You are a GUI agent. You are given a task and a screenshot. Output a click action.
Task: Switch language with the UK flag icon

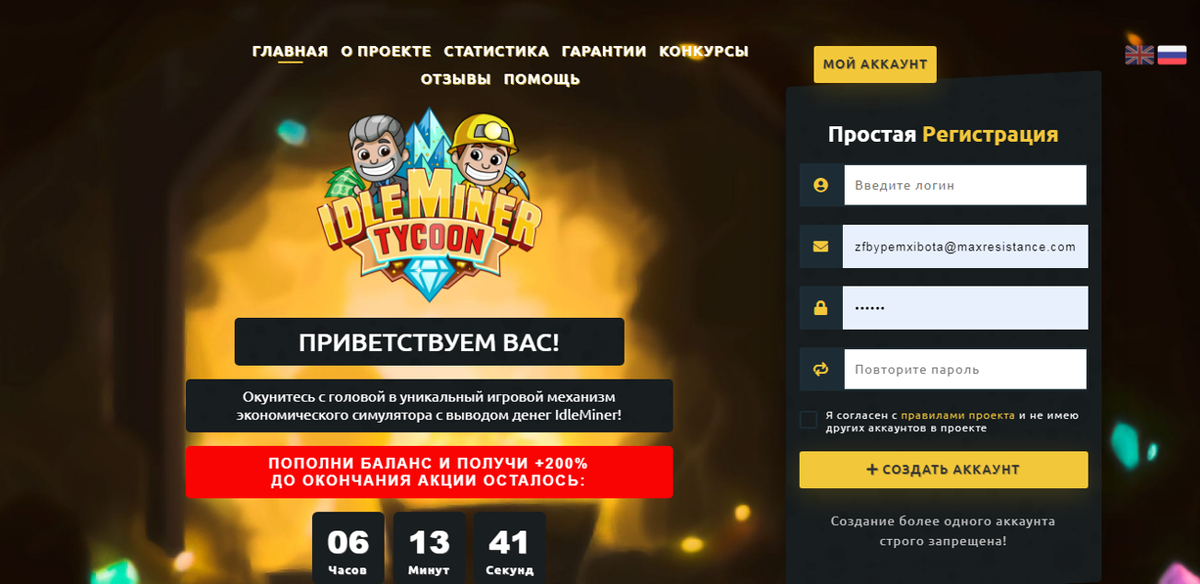(x=1139, y=54)
